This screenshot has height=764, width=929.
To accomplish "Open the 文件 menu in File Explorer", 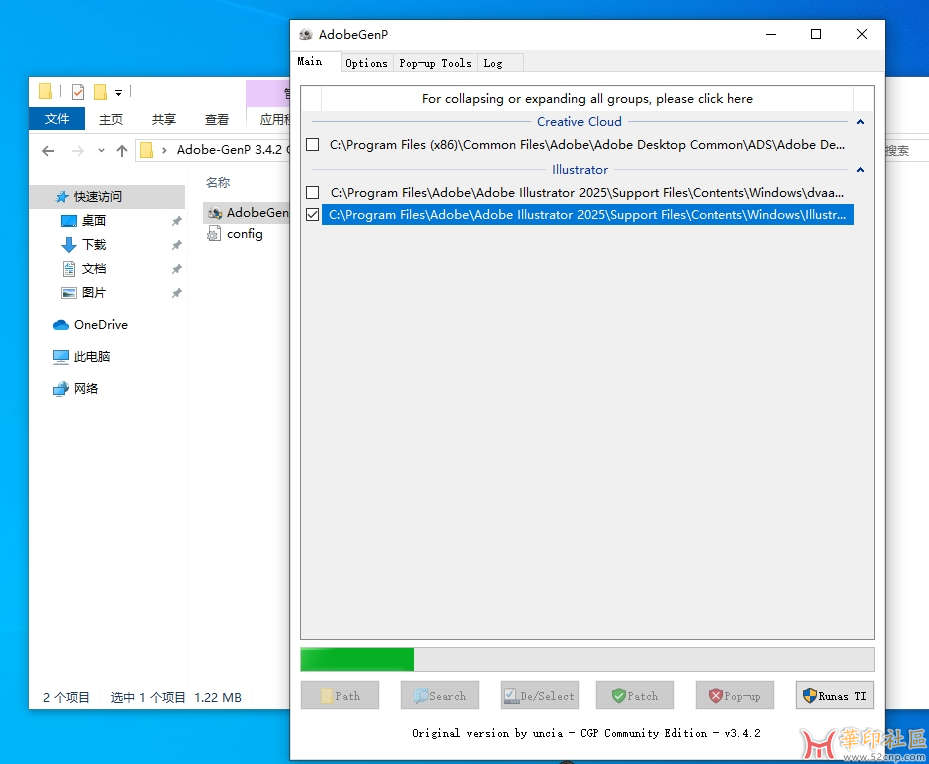I will tap(57, 119).
